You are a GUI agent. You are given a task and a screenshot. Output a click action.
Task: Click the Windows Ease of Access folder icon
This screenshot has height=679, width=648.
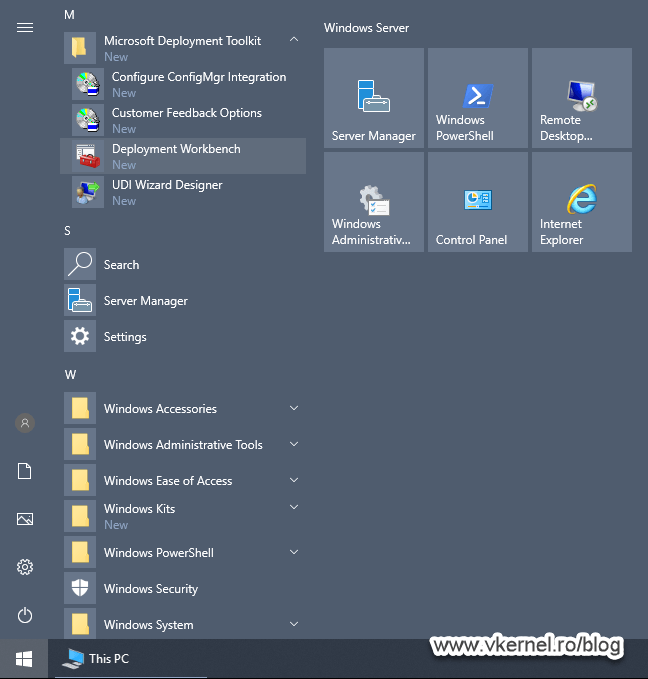pyautogui.click(x=80, y=480)
